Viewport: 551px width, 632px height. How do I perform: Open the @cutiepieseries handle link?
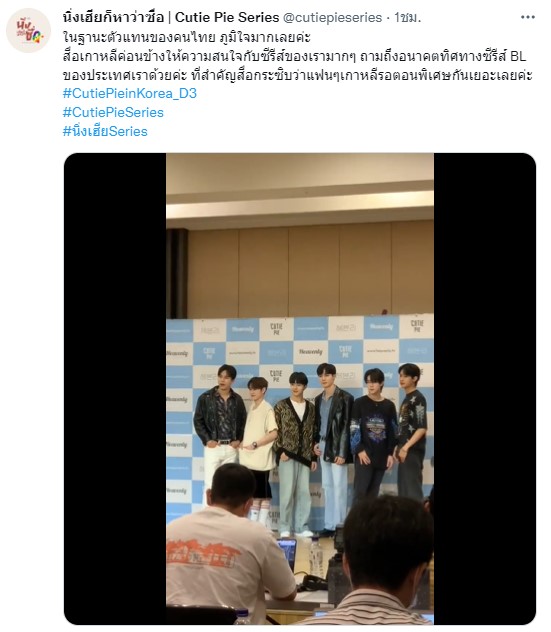point(333,17)
